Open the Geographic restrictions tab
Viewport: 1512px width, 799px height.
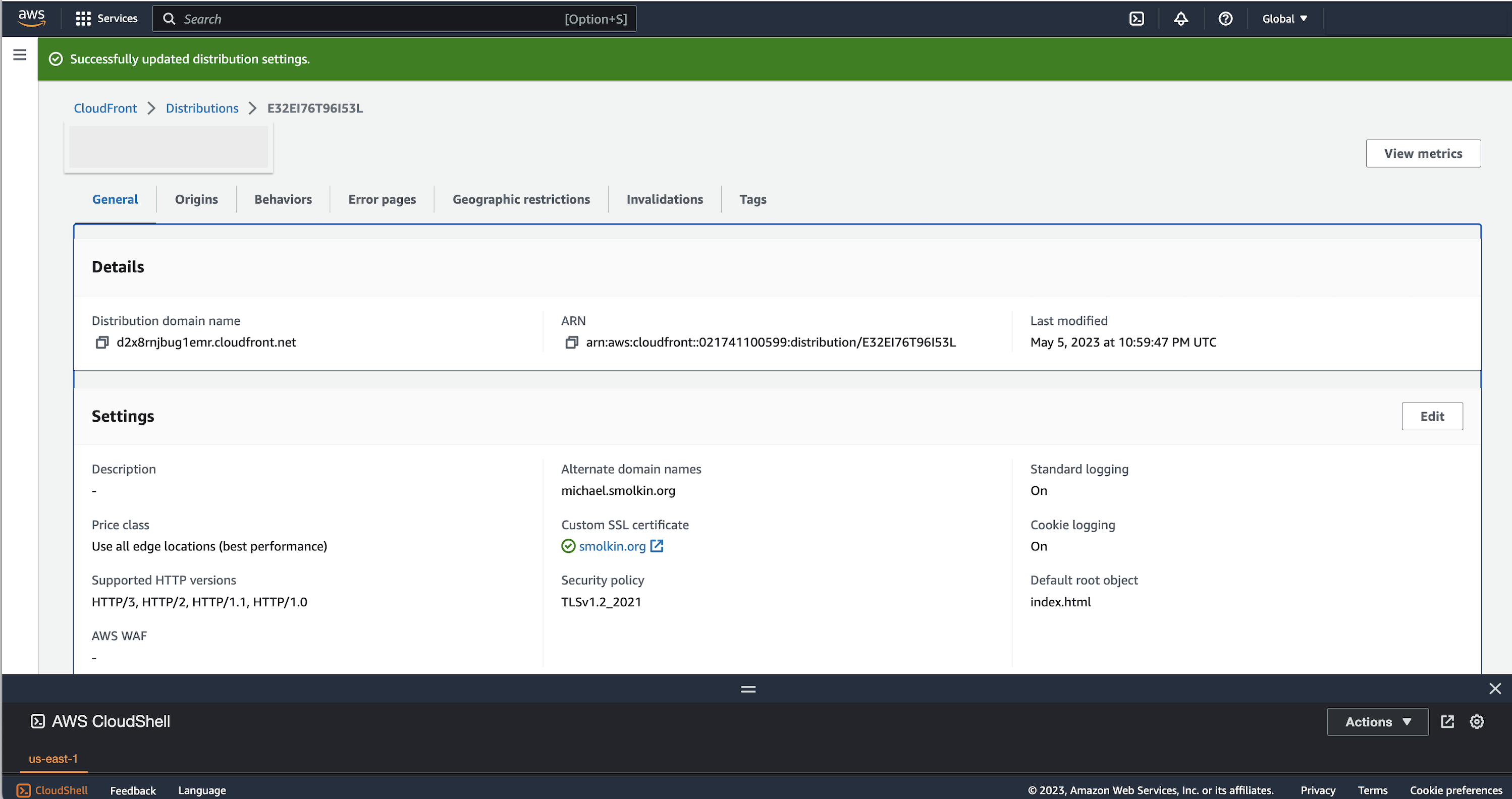(521, 199)
